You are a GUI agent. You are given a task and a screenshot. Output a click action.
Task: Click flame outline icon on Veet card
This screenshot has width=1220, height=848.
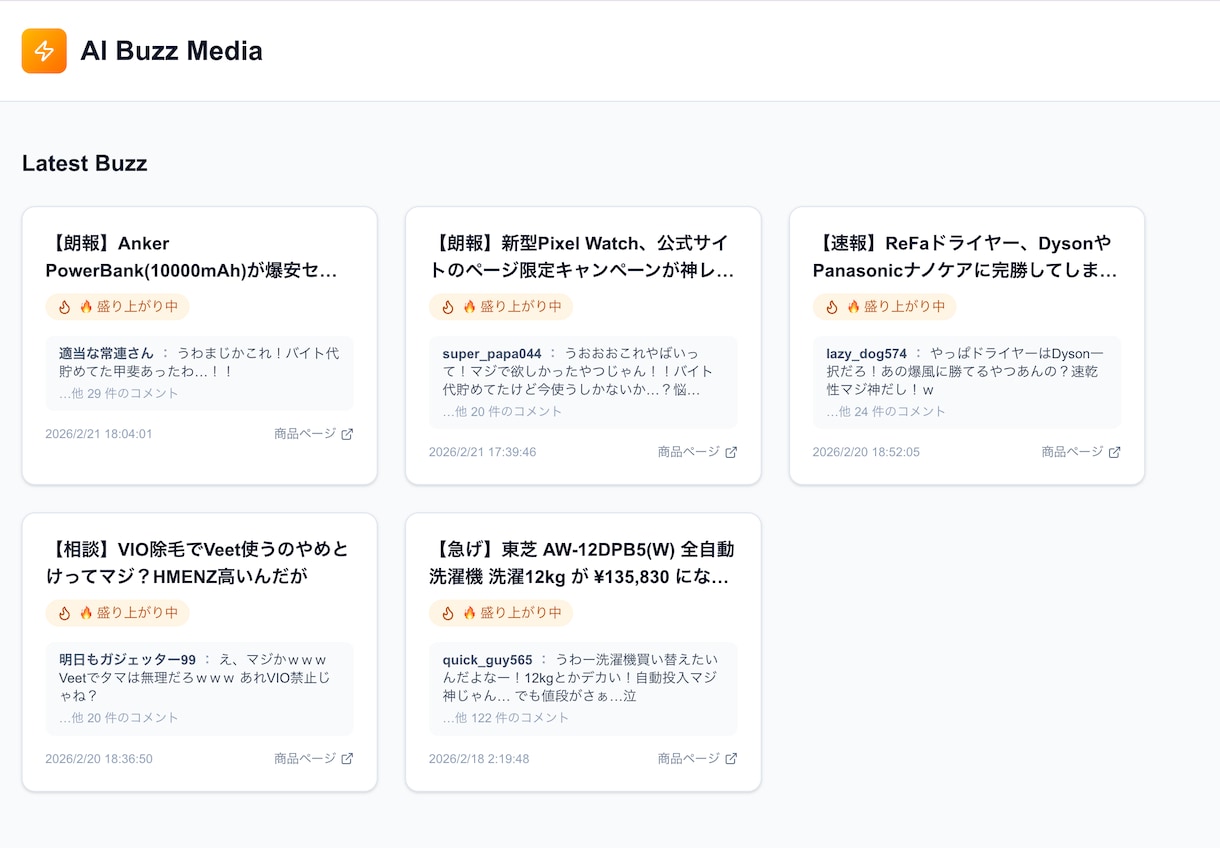click(x=65, y=613)
